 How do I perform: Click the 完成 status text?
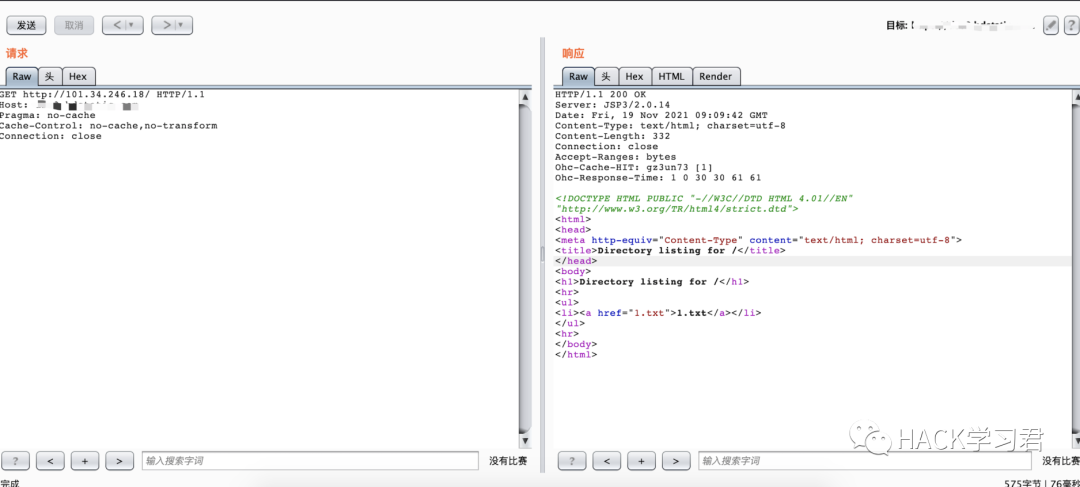point(10,483)
